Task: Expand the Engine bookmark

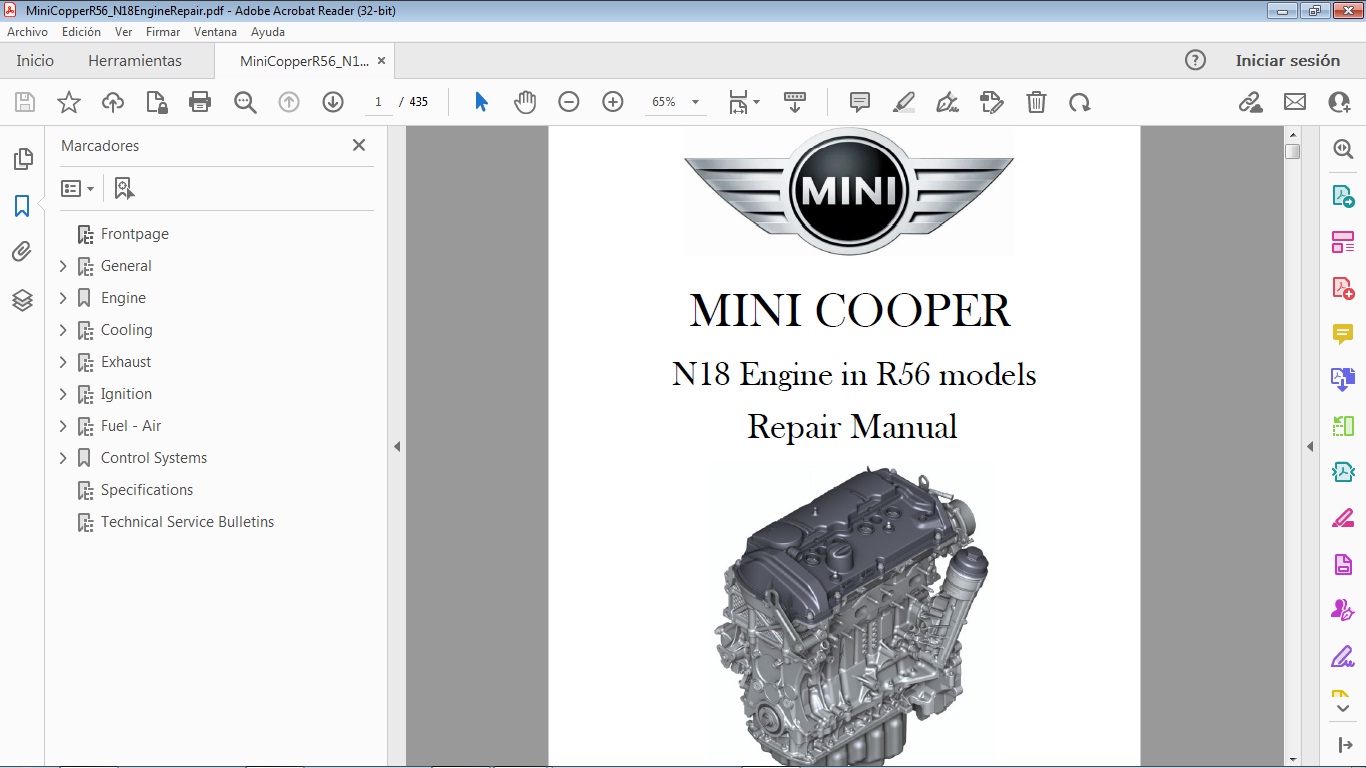Action: pyautogui.click(x=62, y=297)
